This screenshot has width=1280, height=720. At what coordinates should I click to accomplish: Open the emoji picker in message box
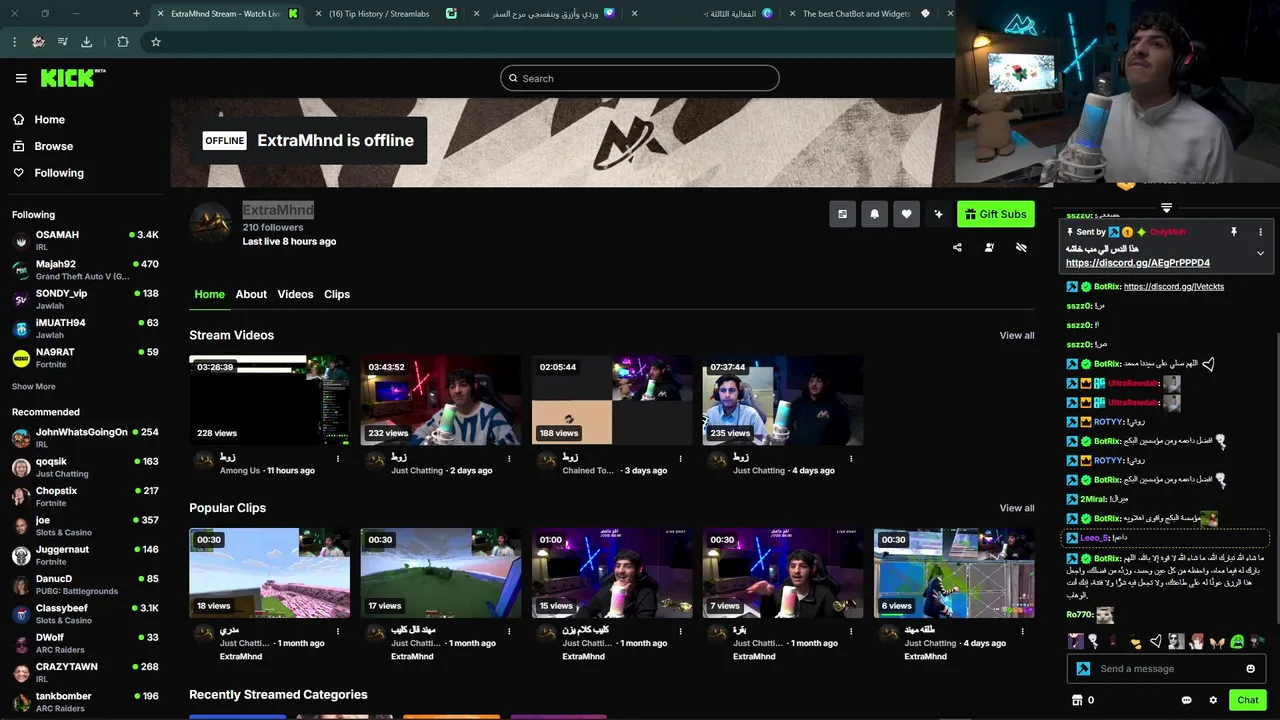click(x=1250, y=669)
